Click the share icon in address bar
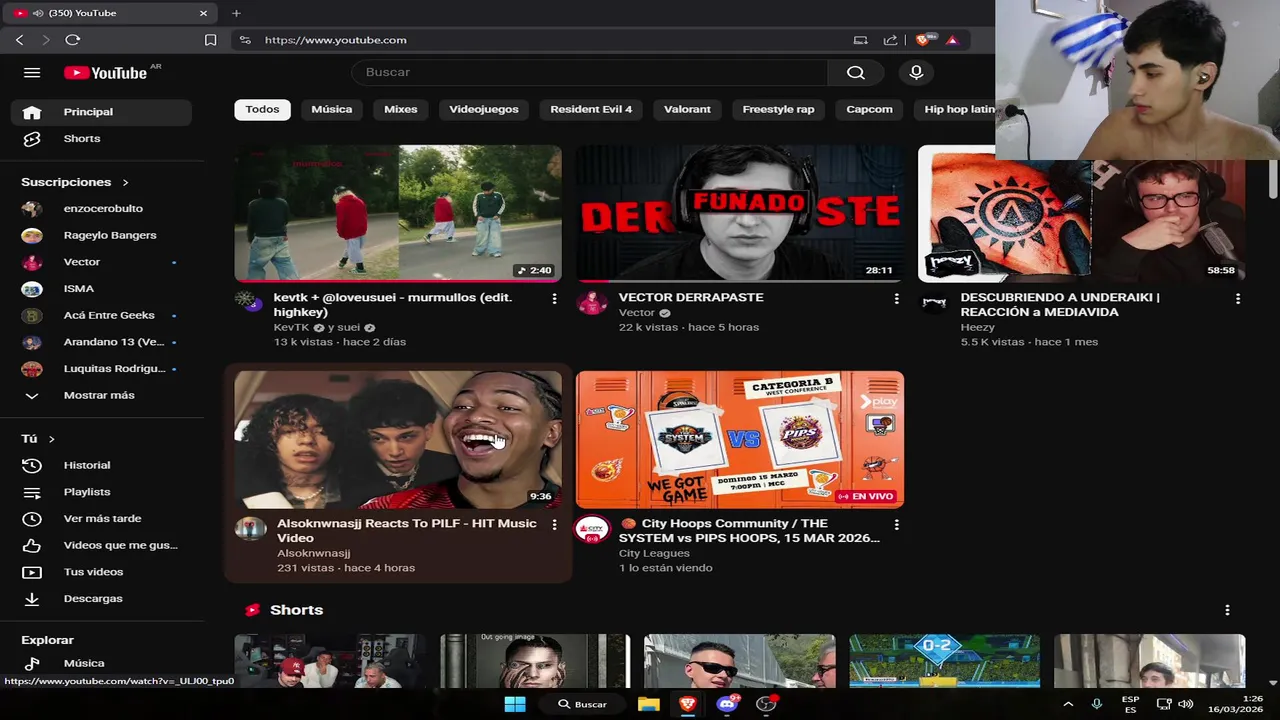Viewport: 1280px width, 720px height. (x=890, y=40)
